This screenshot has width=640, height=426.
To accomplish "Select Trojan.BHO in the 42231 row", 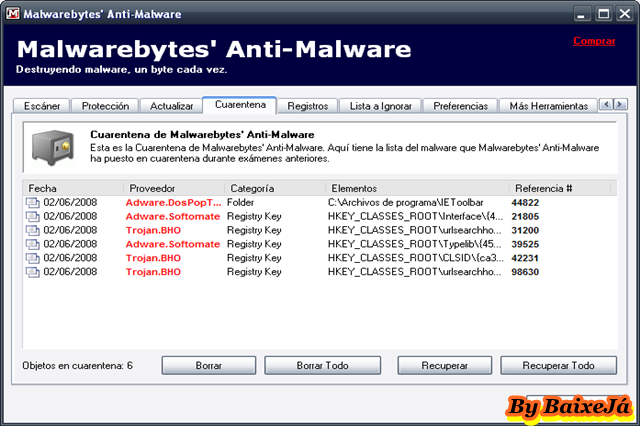I will (153, 258).
